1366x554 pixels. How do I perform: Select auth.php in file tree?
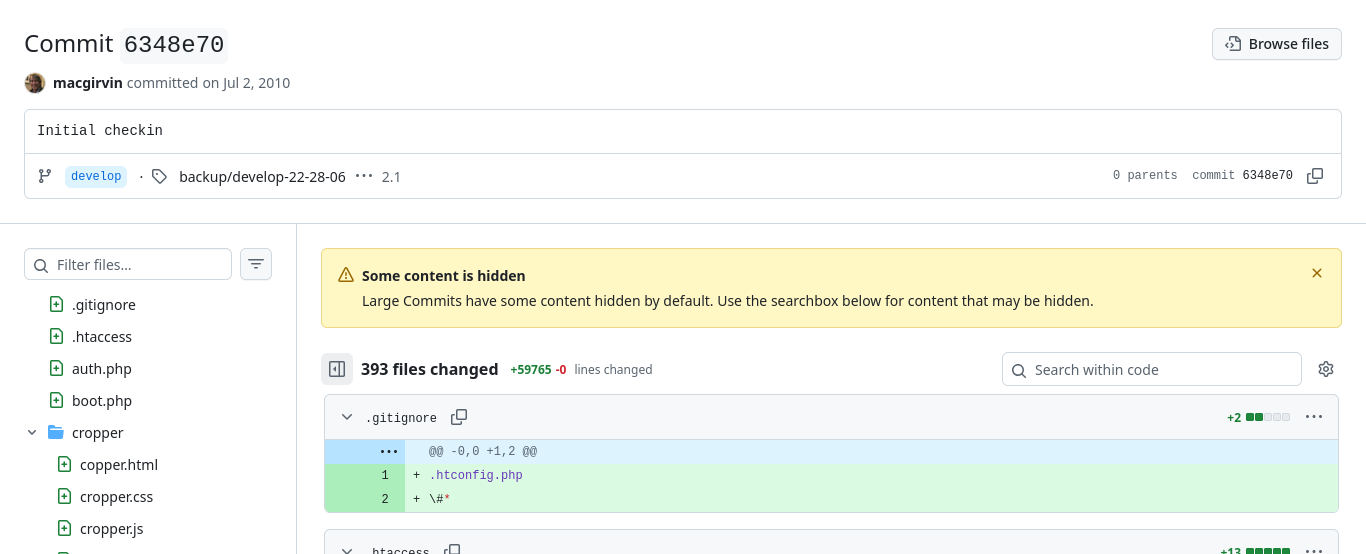(x=101, y=369)
